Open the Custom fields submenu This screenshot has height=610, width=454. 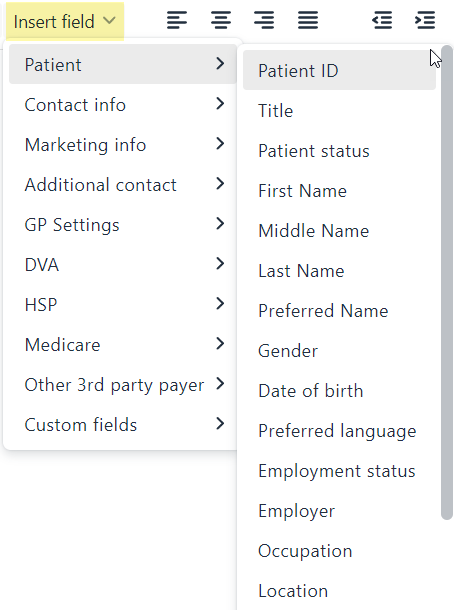[x=123, y=424]
